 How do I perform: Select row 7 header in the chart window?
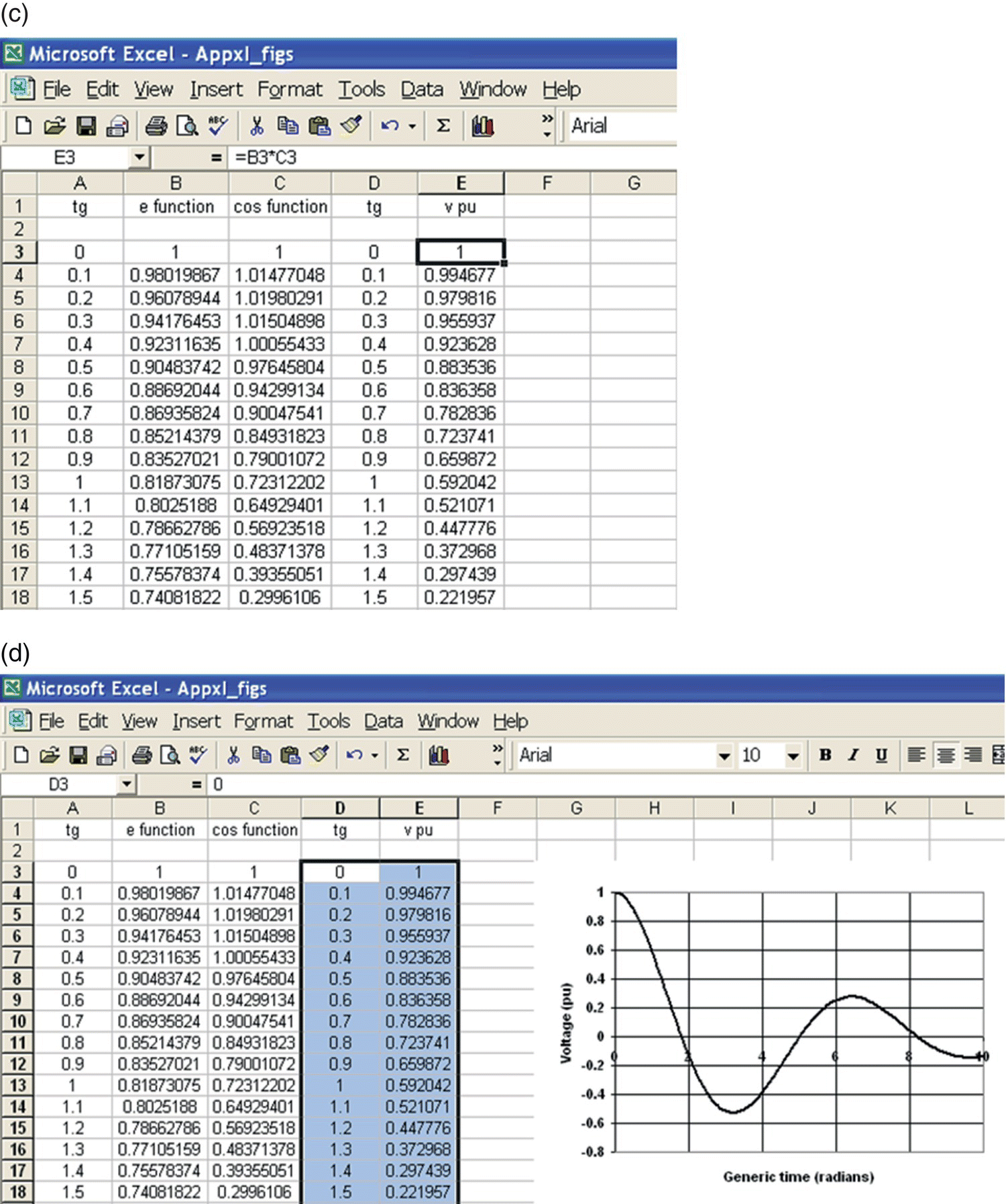17,957
